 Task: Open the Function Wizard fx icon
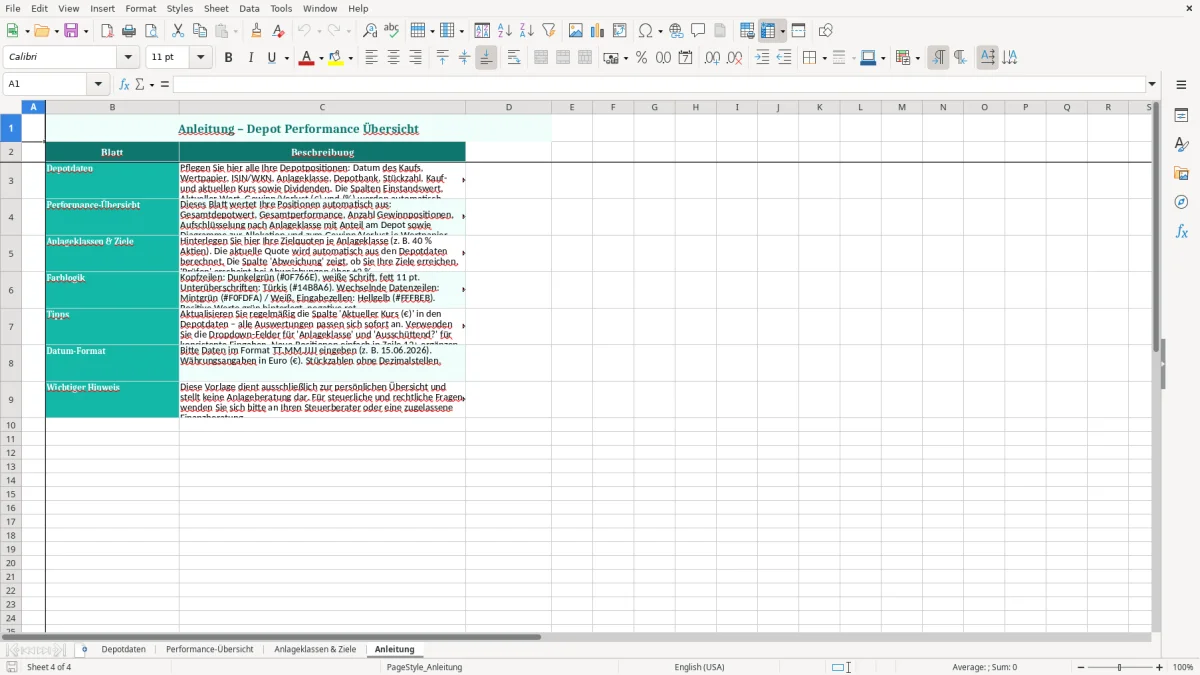(125, 84)
